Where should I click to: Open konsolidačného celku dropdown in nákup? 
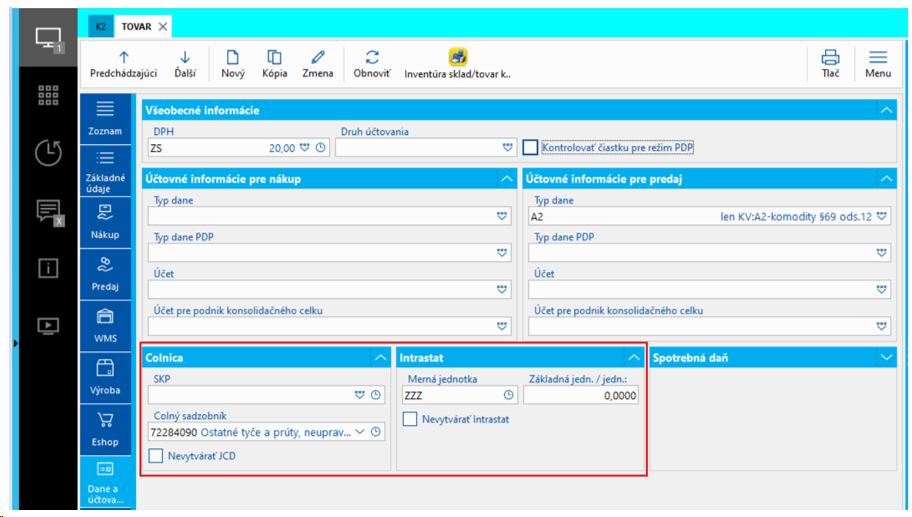502,326
